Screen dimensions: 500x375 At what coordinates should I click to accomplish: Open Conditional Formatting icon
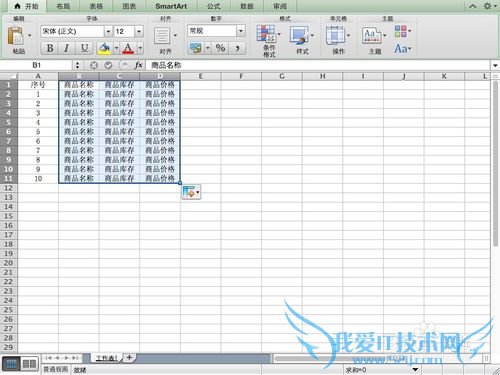(x=266, y=33)
